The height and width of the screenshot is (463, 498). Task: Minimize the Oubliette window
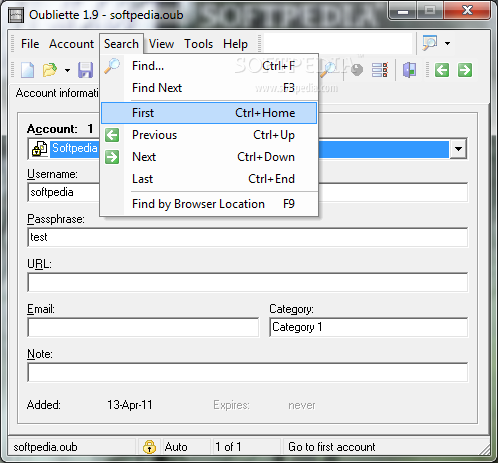403,11
